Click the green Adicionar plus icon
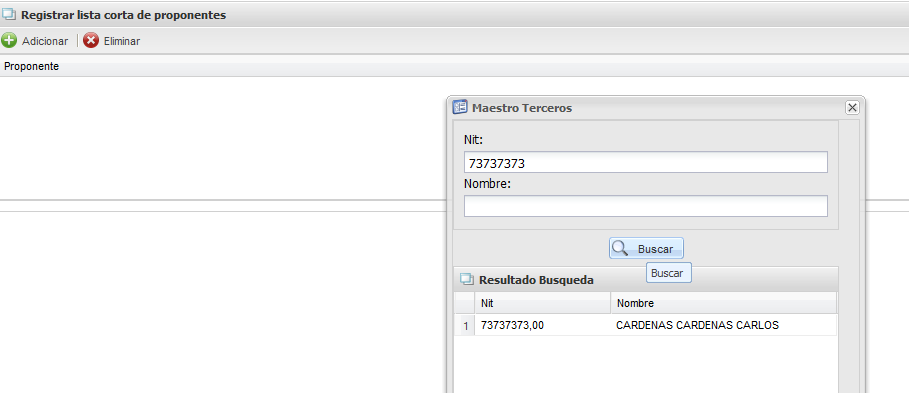This screenshot has height=393, width=909. pyautogui.click(x=9, y=41)
